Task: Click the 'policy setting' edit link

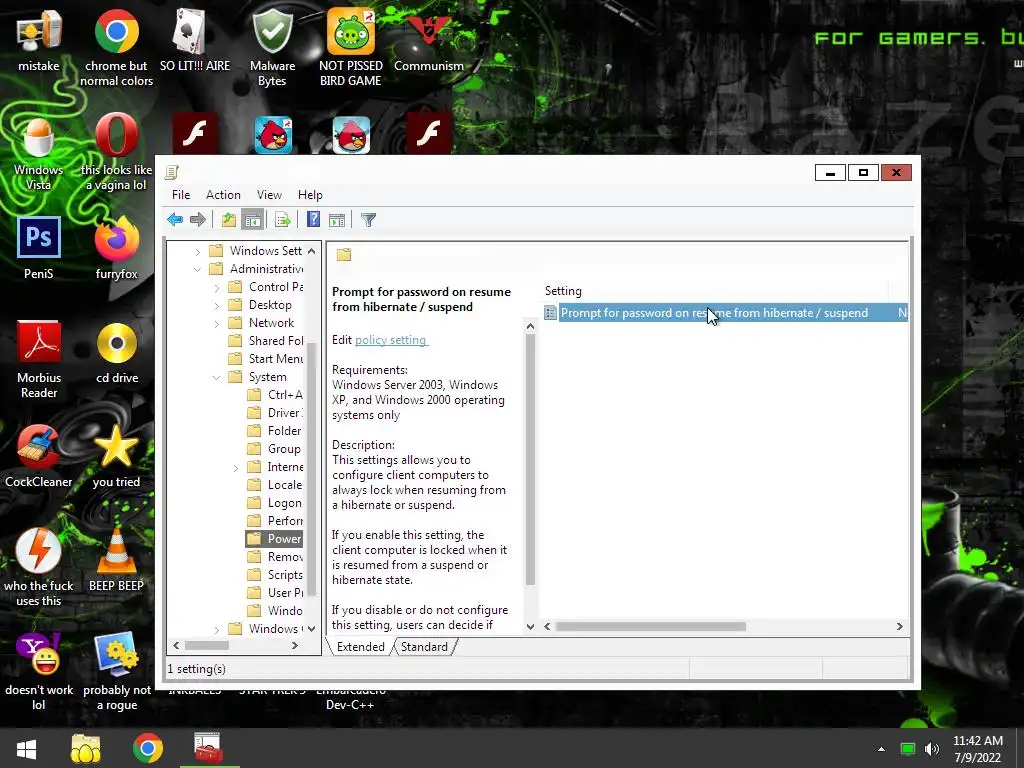Action: pos(391,340)
